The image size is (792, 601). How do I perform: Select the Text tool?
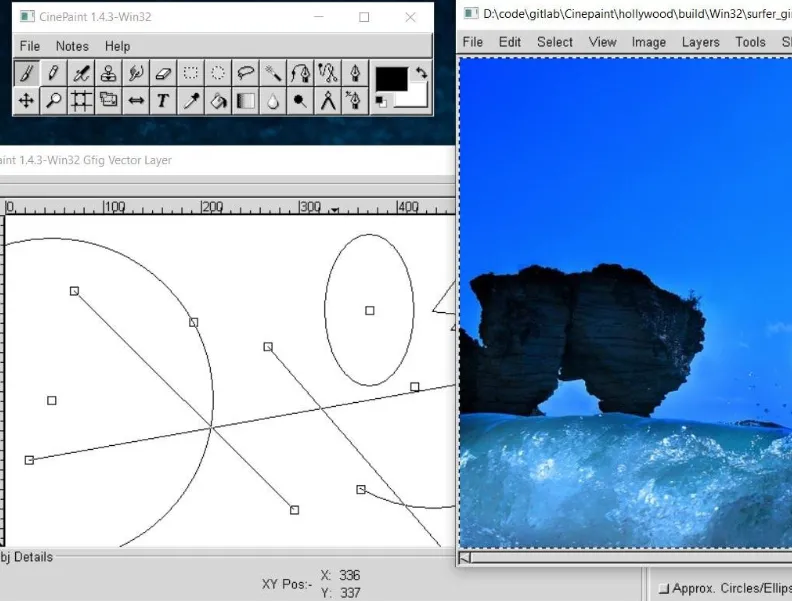[163, 100]
